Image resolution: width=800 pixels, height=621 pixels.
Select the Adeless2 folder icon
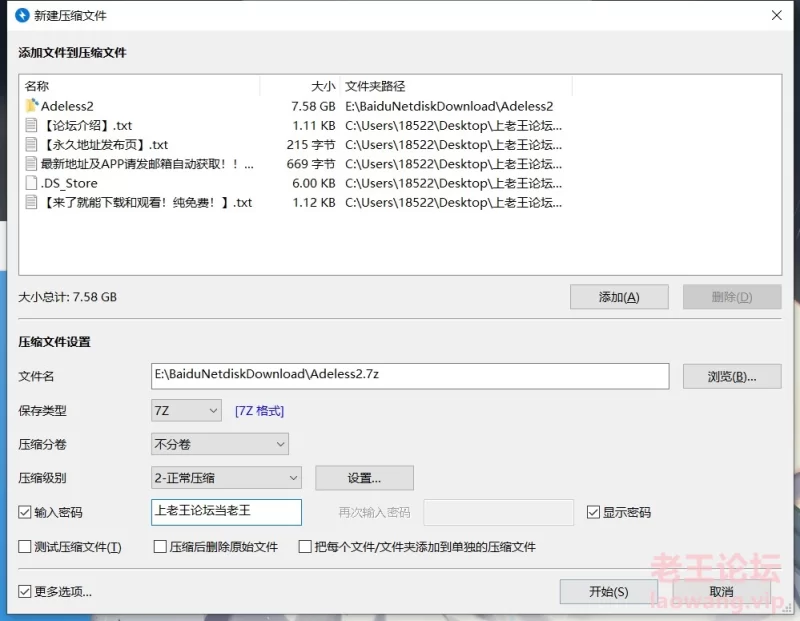32,106
